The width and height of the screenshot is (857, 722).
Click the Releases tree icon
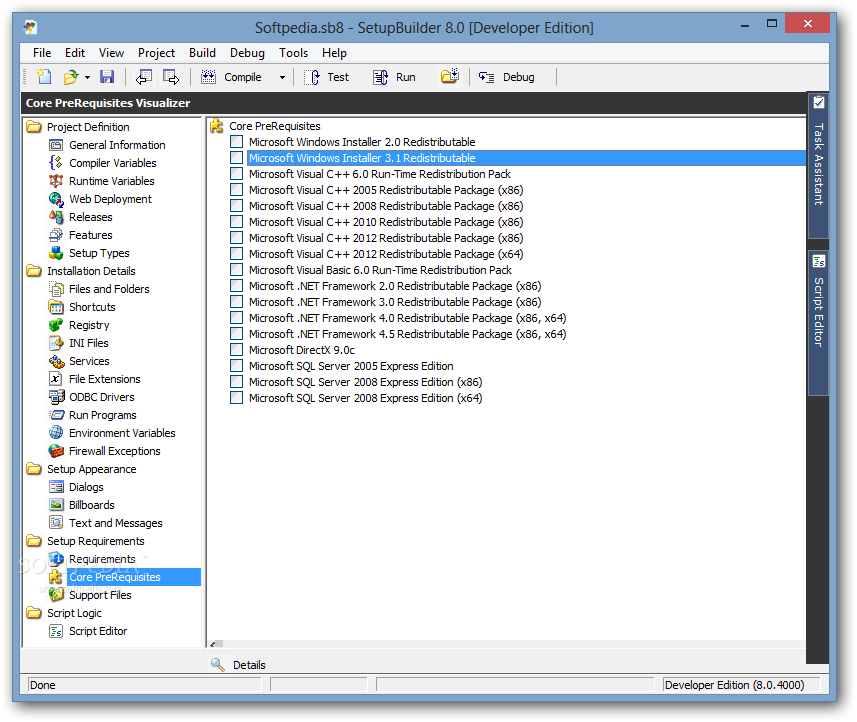(x=56, y=217)
